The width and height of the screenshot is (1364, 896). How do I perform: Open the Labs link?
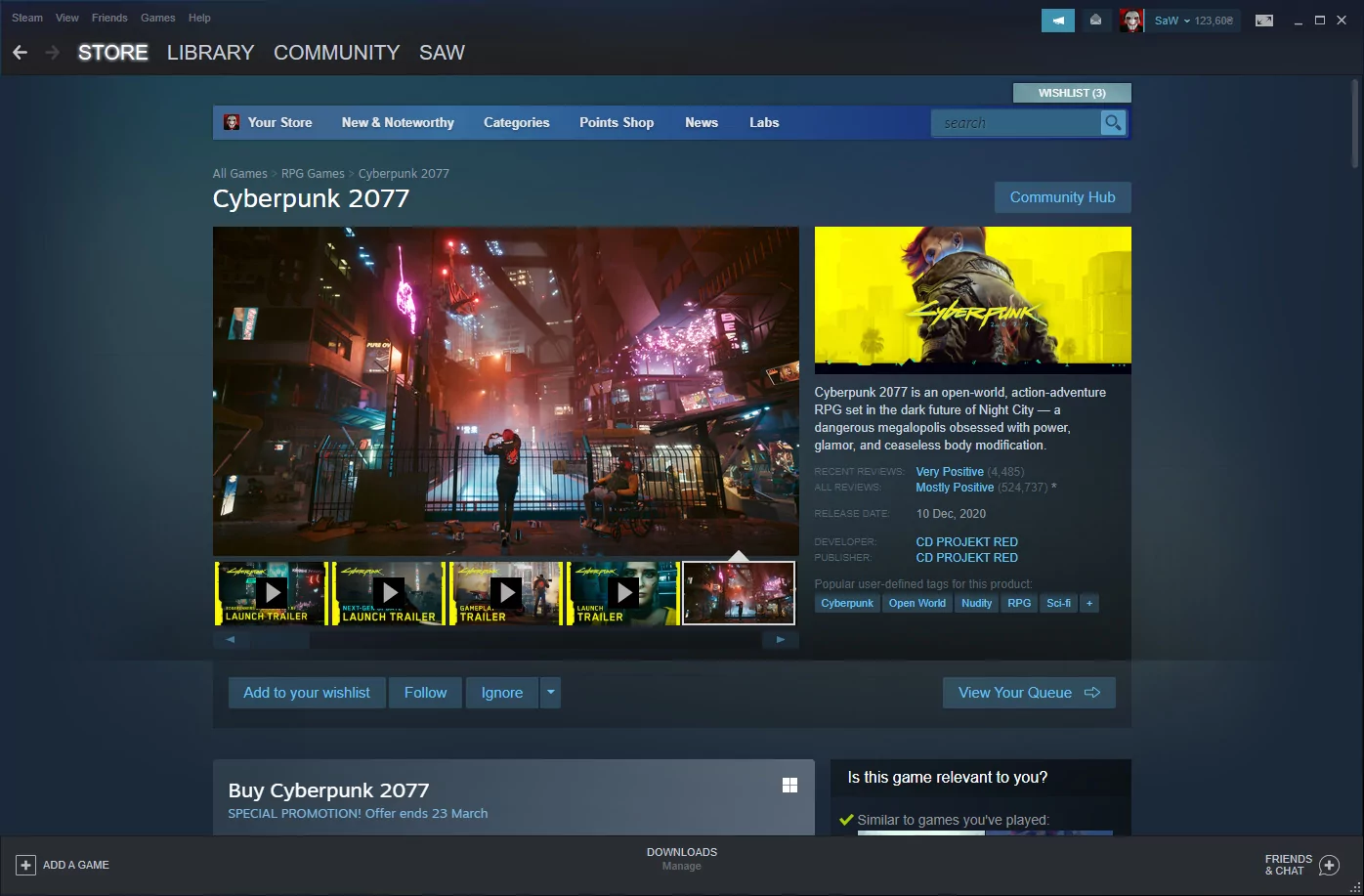(x=764, y=122)
